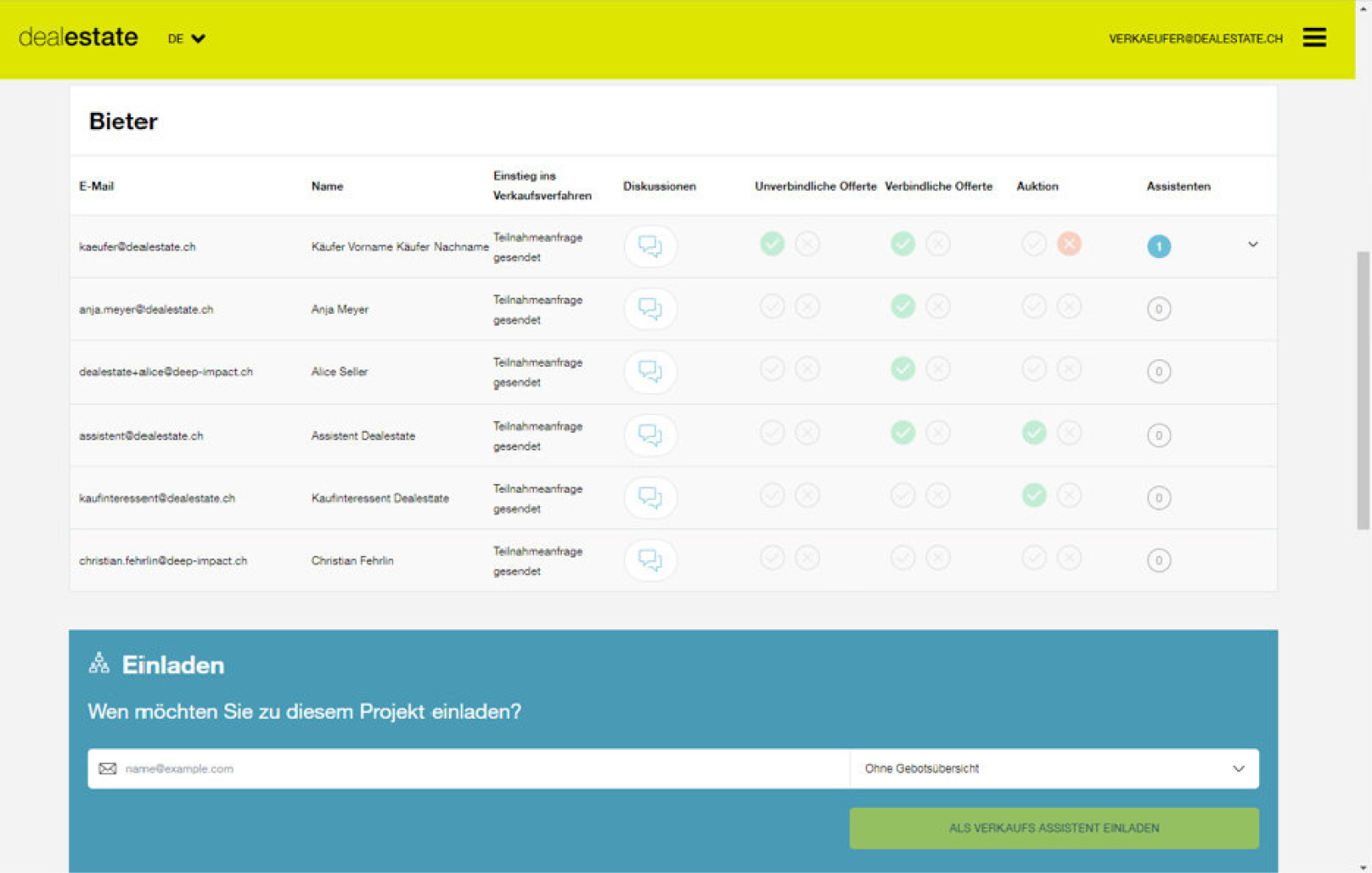Show assistants count for Alice Seller
The width and height of the screenshot is (1372, 873).
click(x=1159, y=371)
